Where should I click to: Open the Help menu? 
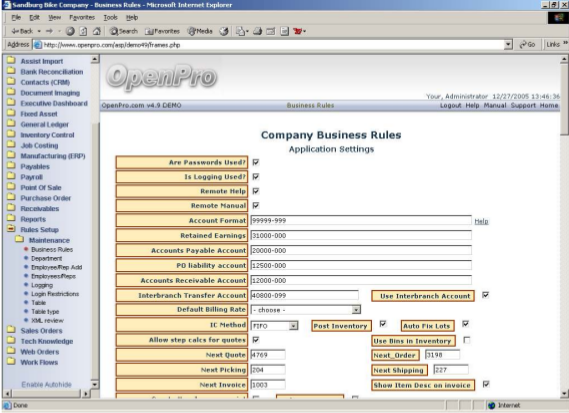pyautogui.click(x=132, y=17)
